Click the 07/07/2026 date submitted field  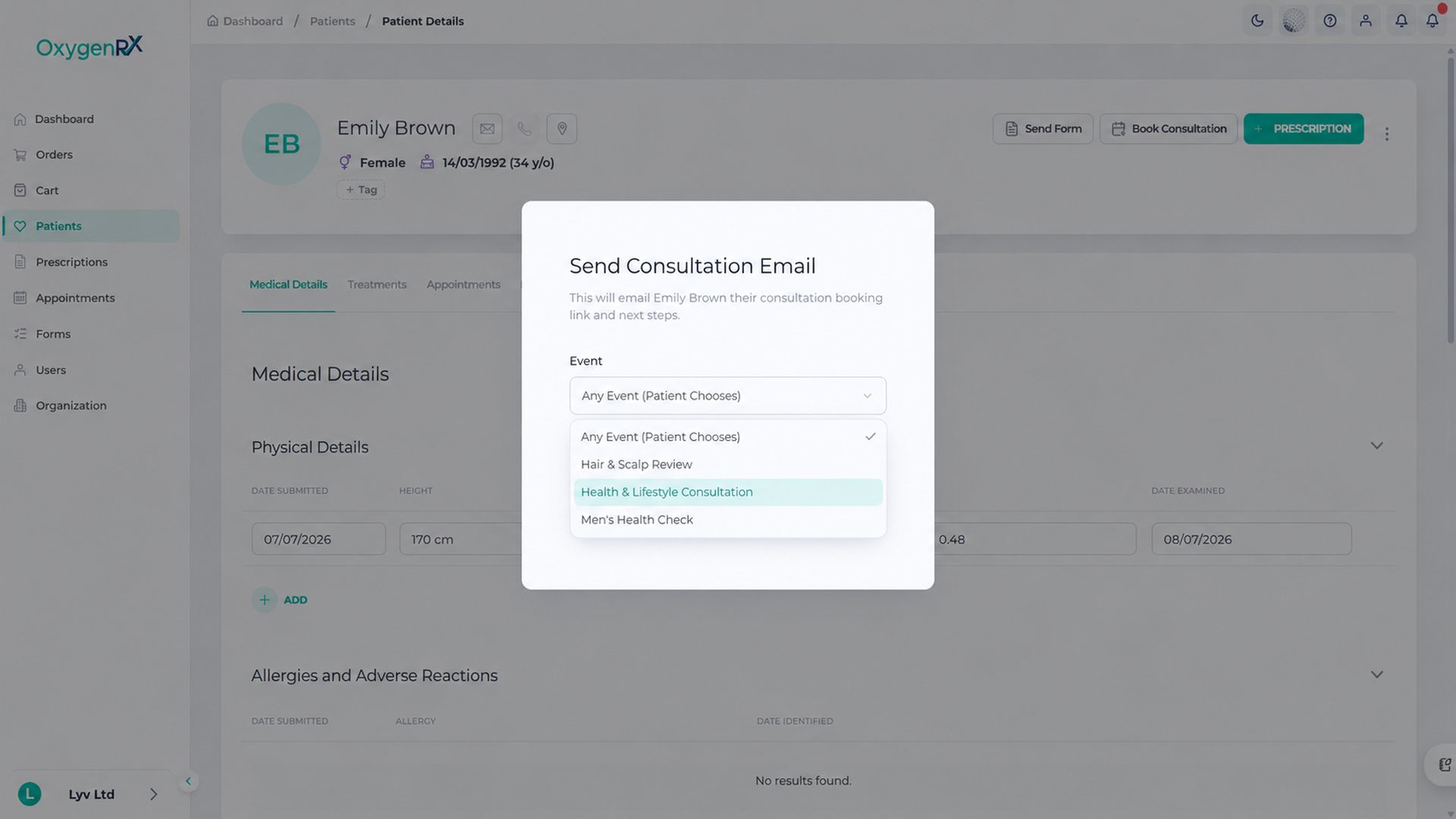coord(318,539)
